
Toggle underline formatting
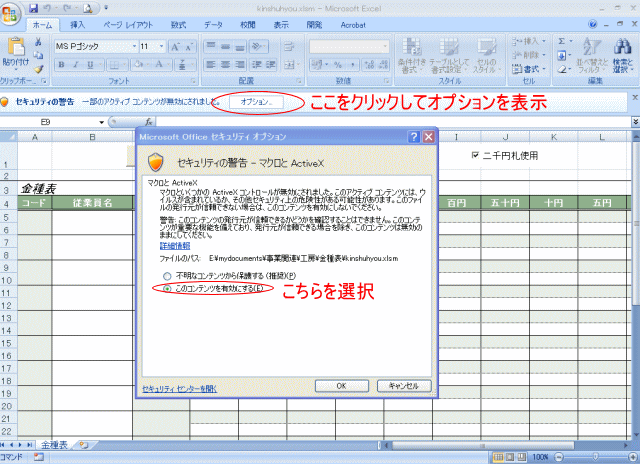(90, 64)
